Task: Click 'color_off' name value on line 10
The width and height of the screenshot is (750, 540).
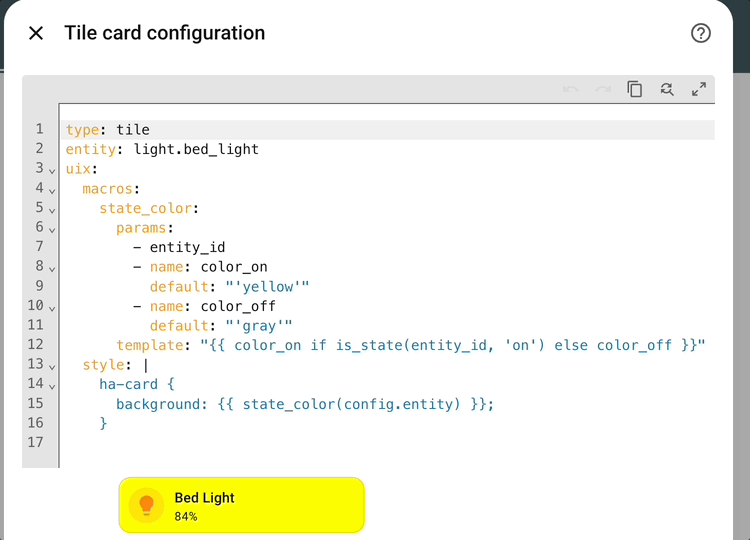Action: coord(238,306)
